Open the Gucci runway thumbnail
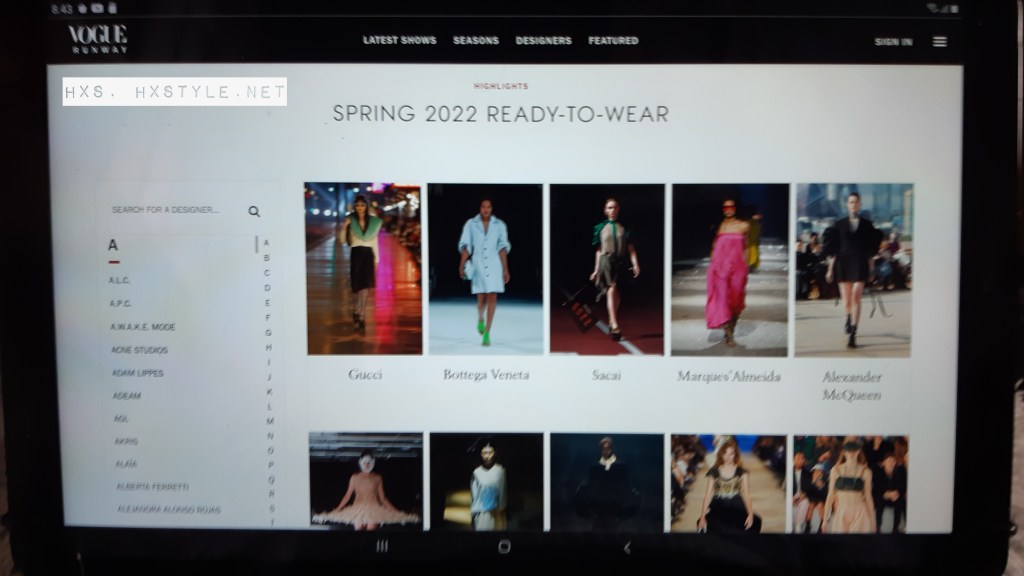This screenshot has height=576, width=1024. [363, 269]
